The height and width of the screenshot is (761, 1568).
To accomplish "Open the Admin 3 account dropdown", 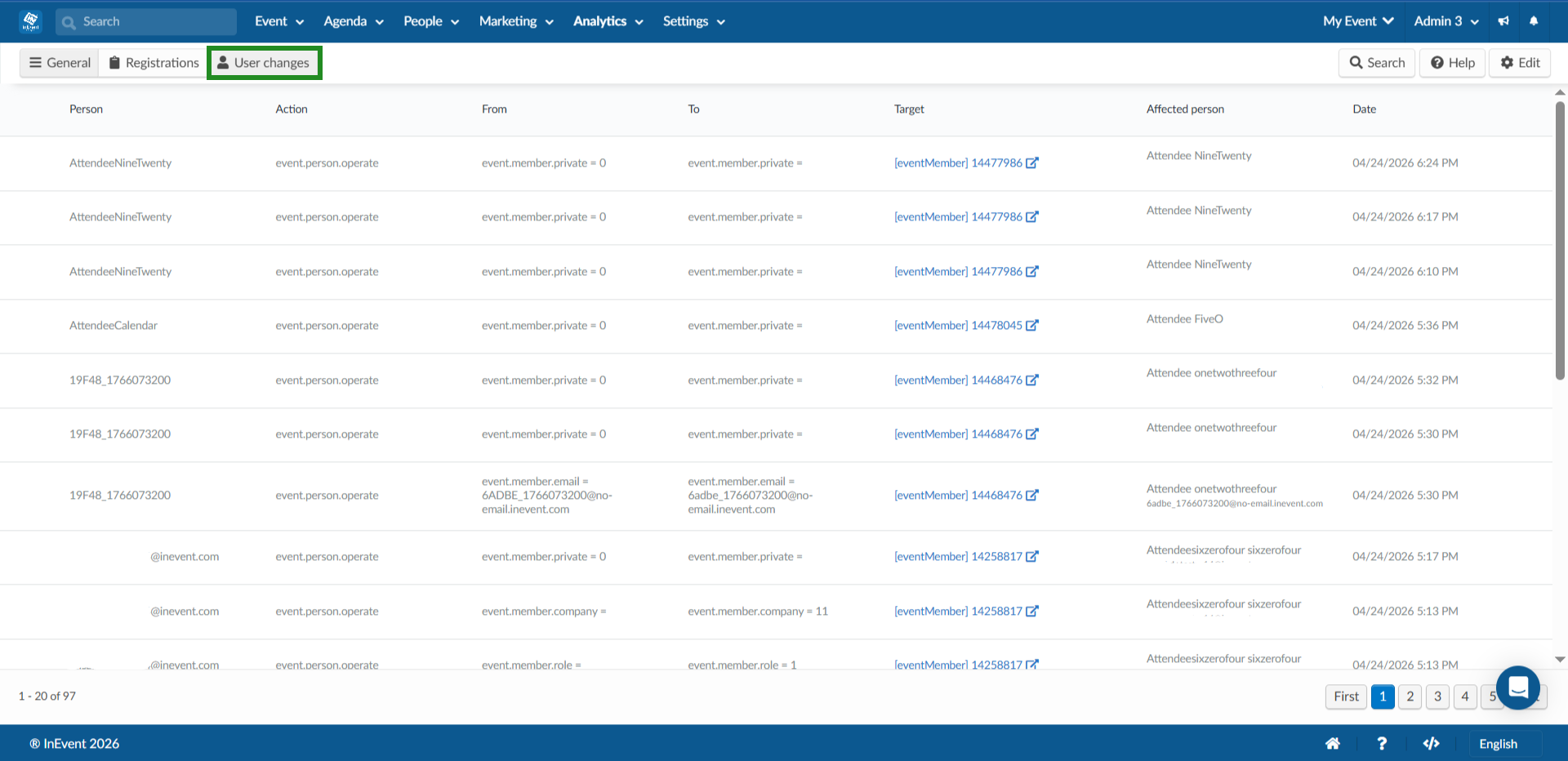I will coord(1446,21).
